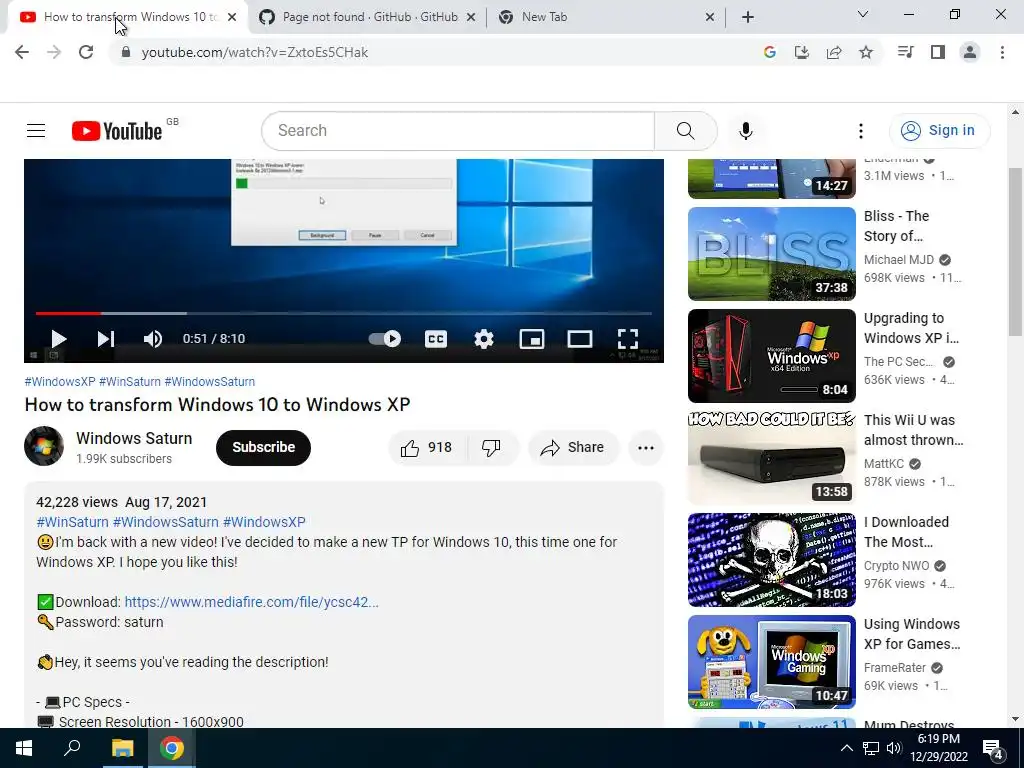Seek on the video progress bar
This screenshot has width=1024, height=768.
(x=344, y=313)
